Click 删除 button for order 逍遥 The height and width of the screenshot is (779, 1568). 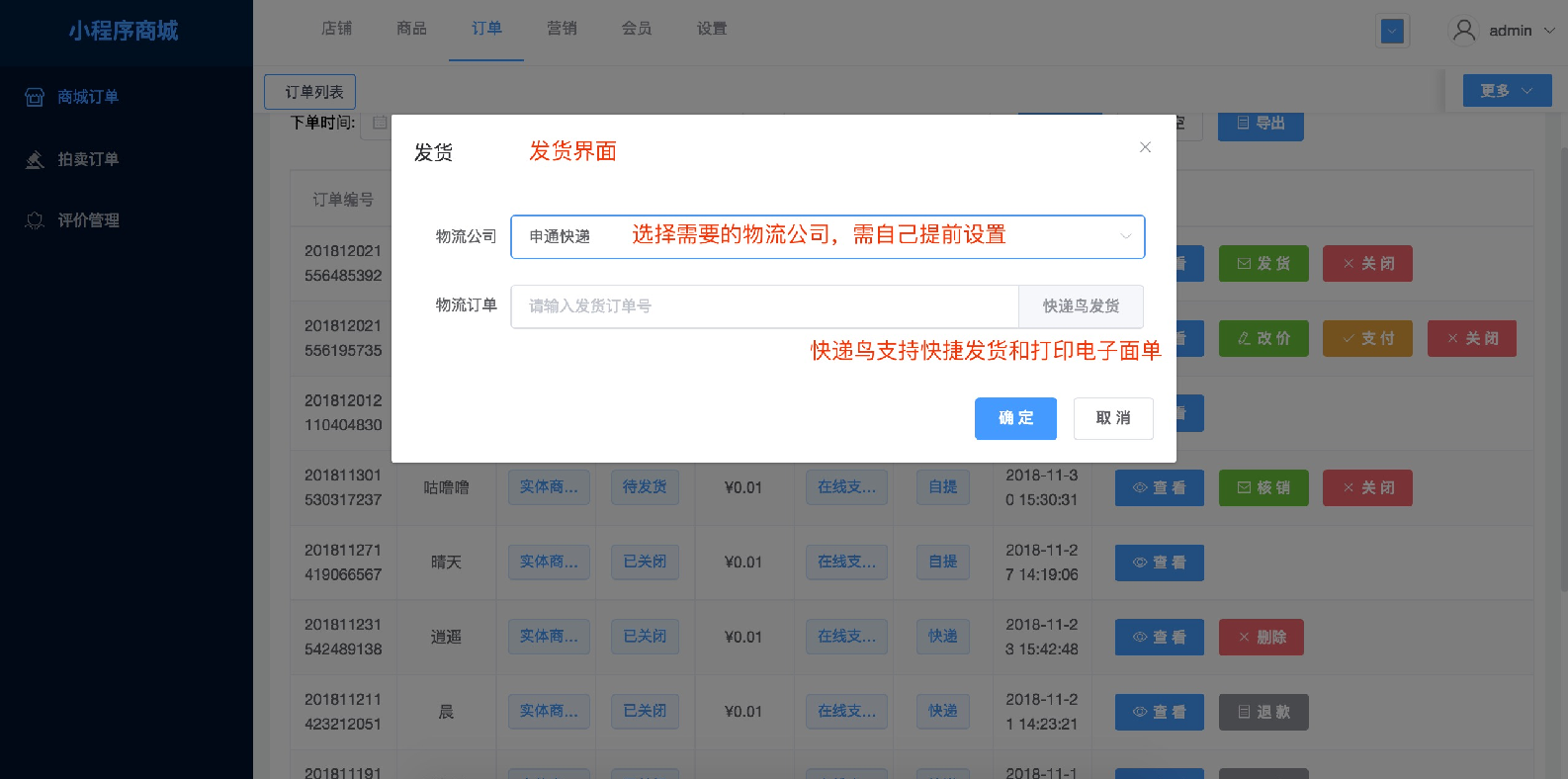1262,638
